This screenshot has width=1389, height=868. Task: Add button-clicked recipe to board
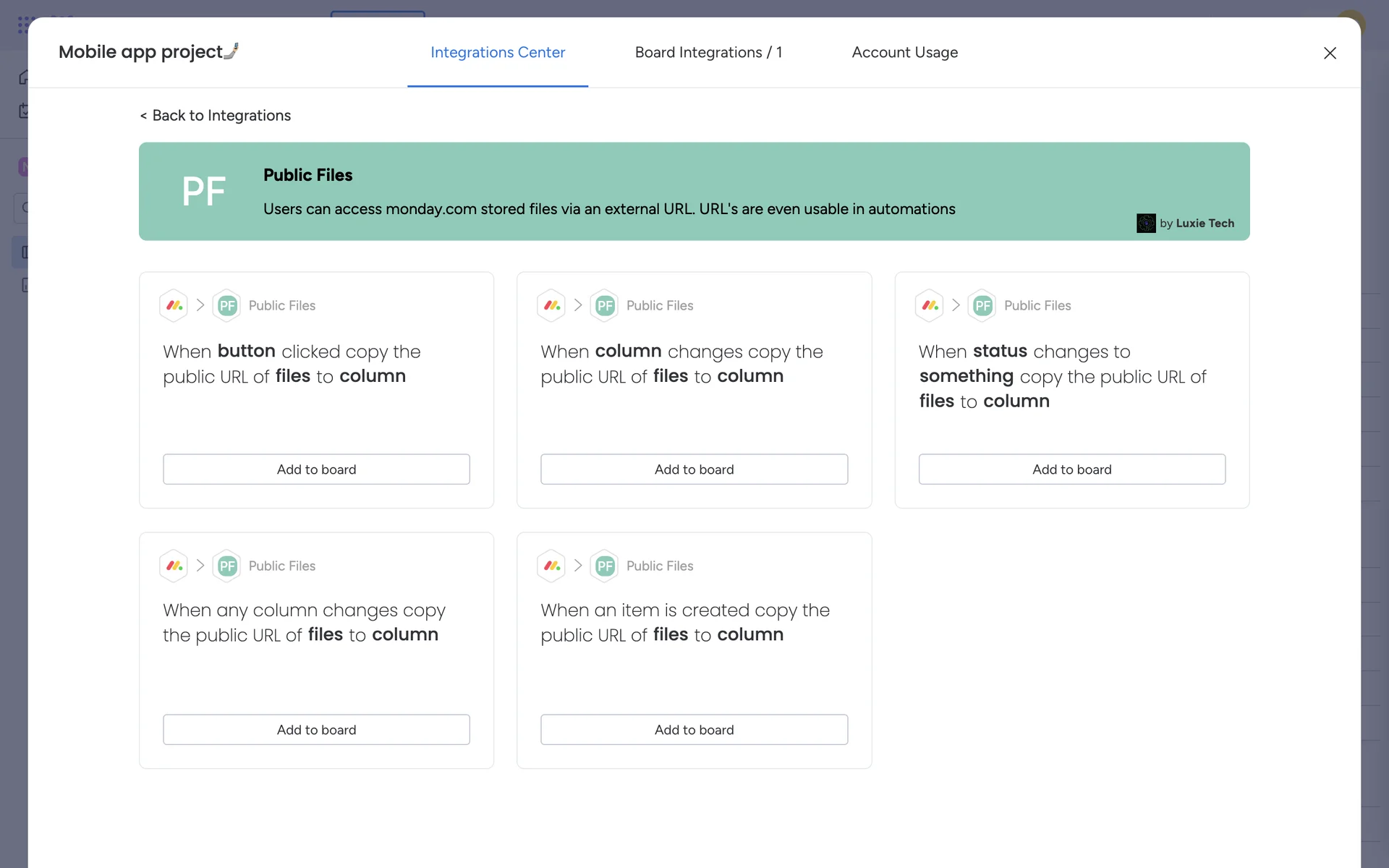tap(316, 469)
